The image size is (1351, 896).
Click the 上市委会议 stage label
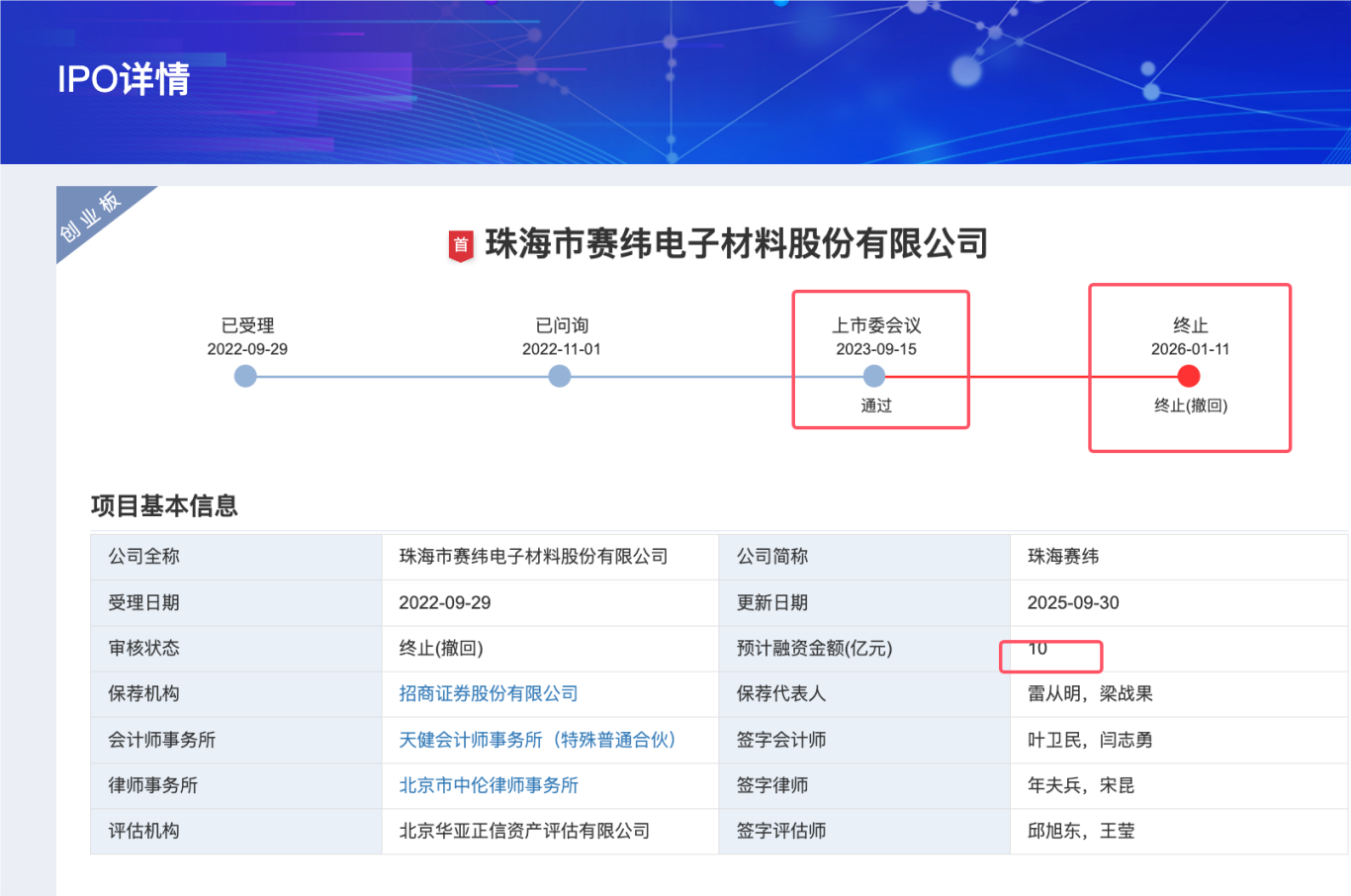(x=876, y=325)
